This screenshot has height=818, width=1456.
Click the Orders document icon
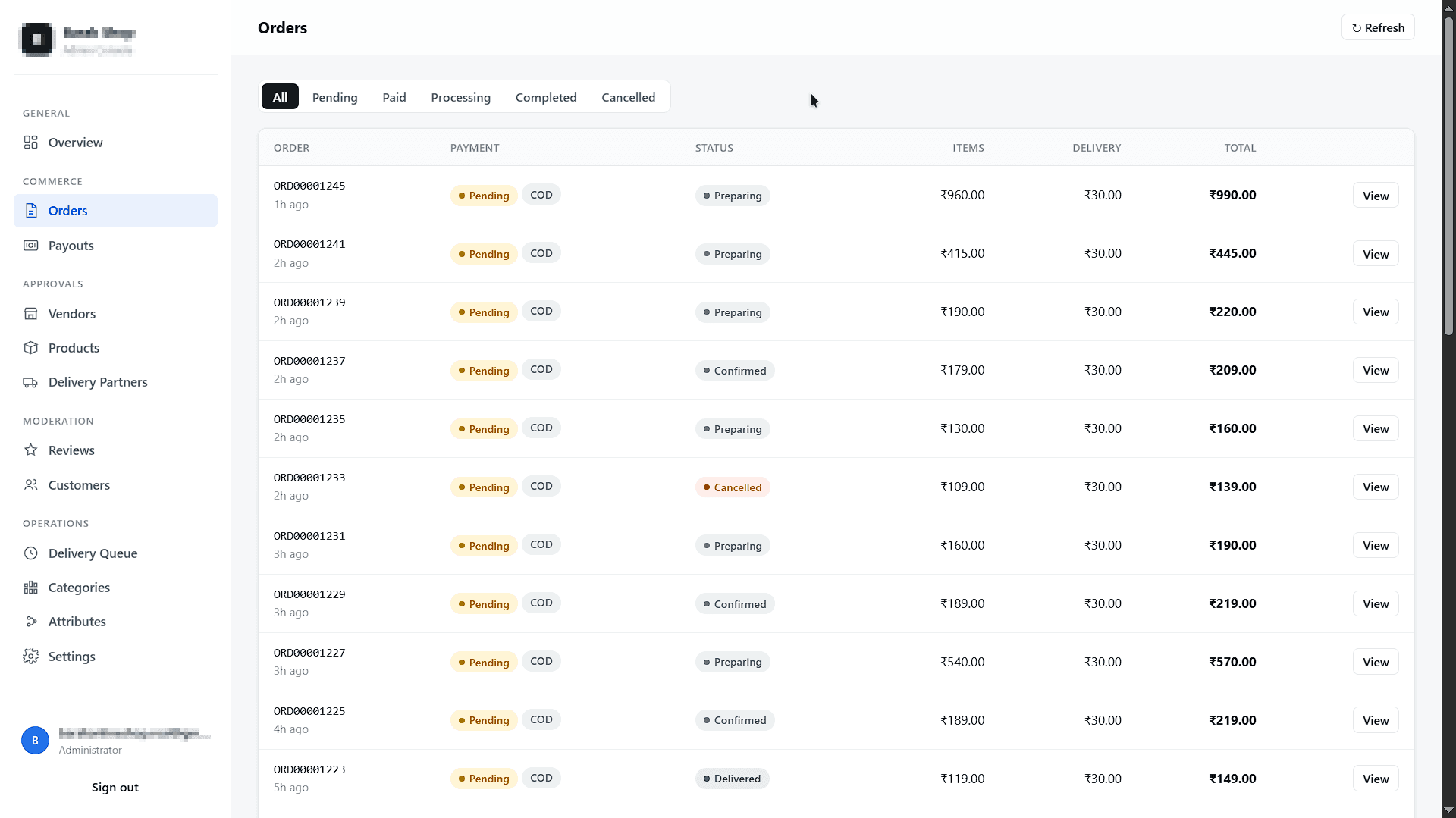tap(30, 211)
